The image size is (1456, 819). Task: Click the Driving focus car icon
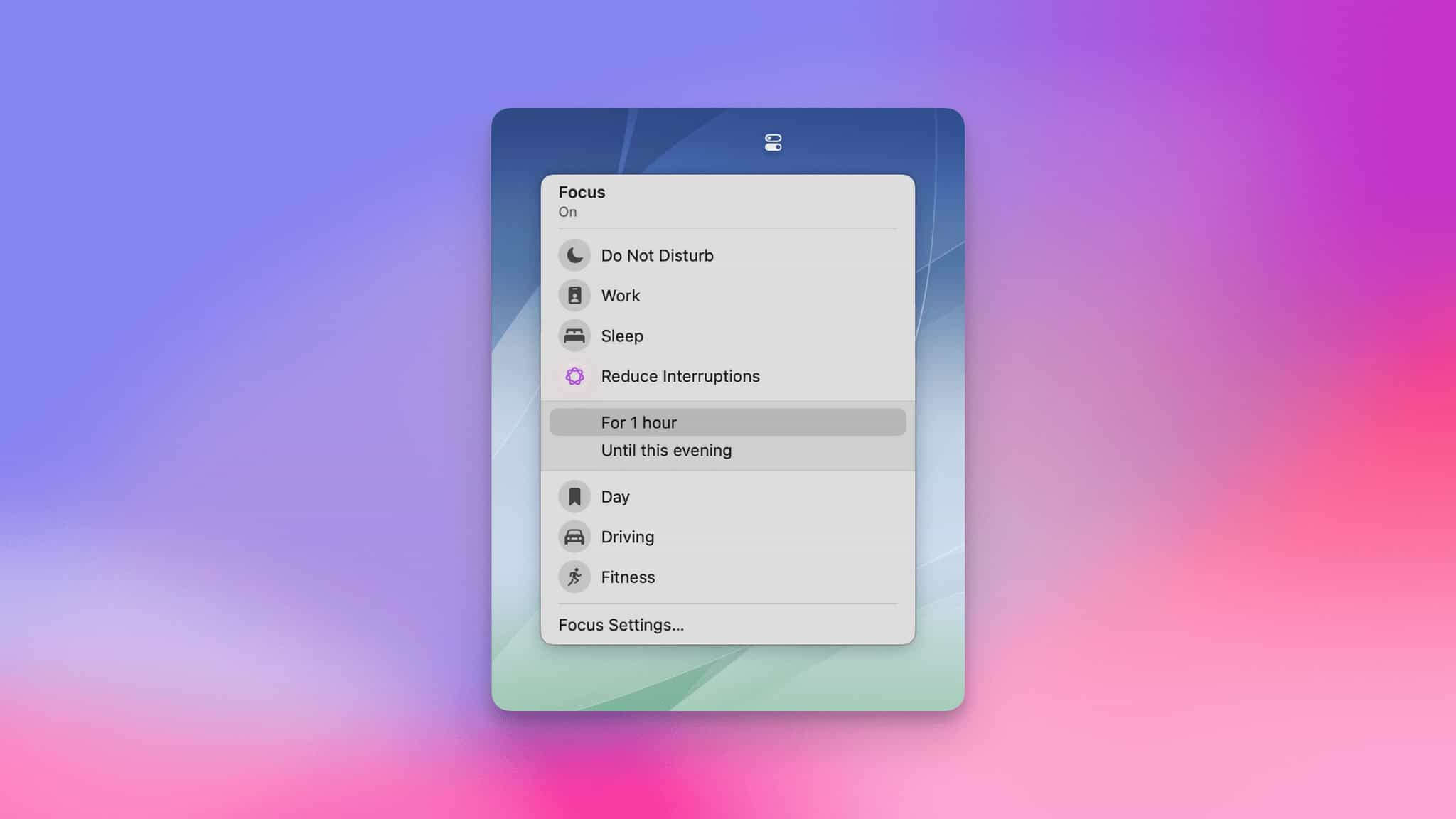coord(574,537)
